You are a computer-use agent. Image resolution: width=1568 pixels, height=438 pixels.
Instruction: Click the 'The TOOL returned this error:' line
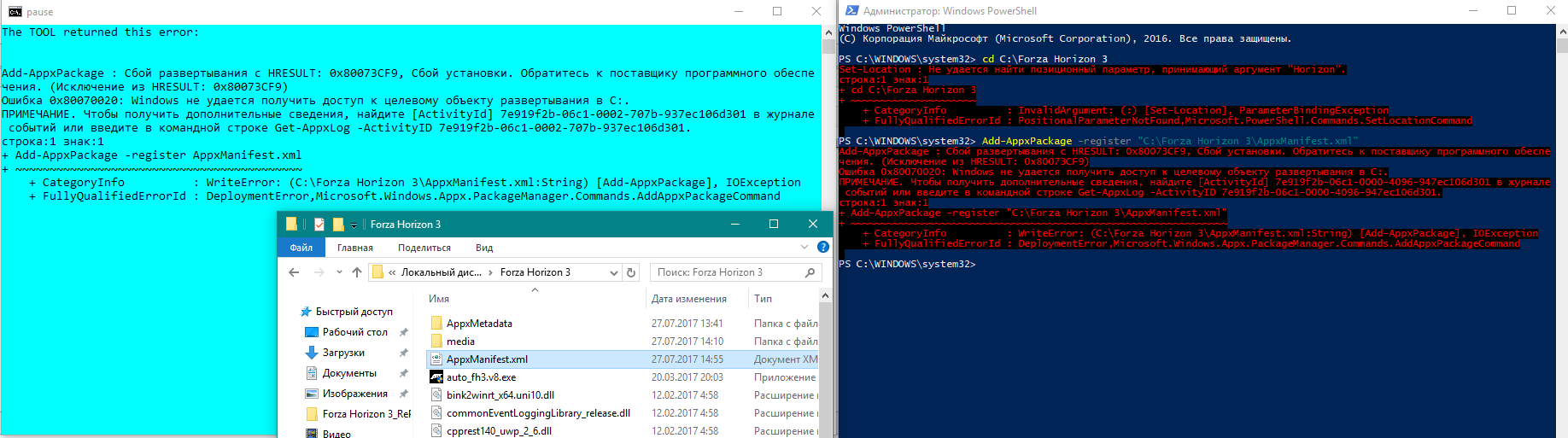pos(100,32)
